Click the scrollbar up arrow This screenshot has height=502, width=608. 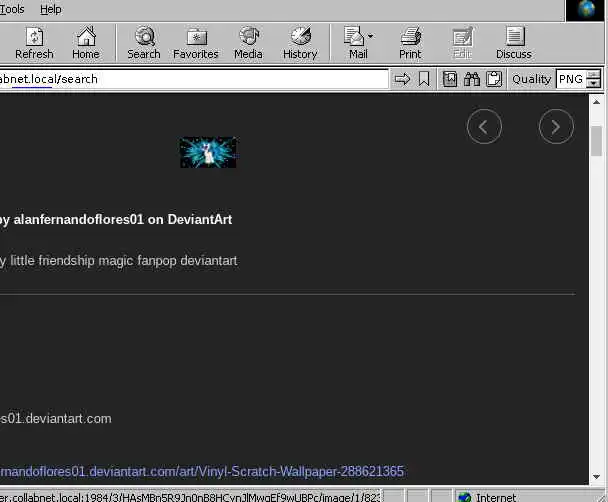[596, 102]
